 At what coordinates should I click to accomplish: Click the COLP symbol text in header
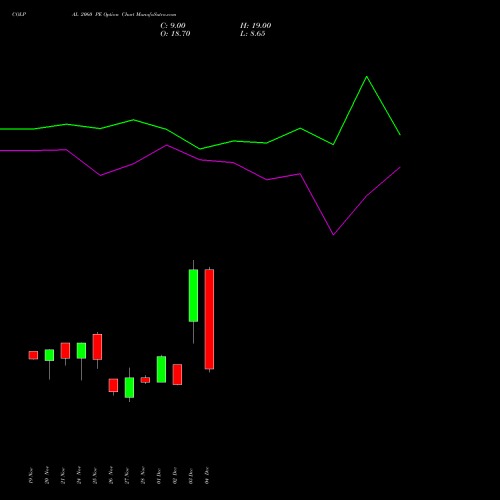click(19, 15)
